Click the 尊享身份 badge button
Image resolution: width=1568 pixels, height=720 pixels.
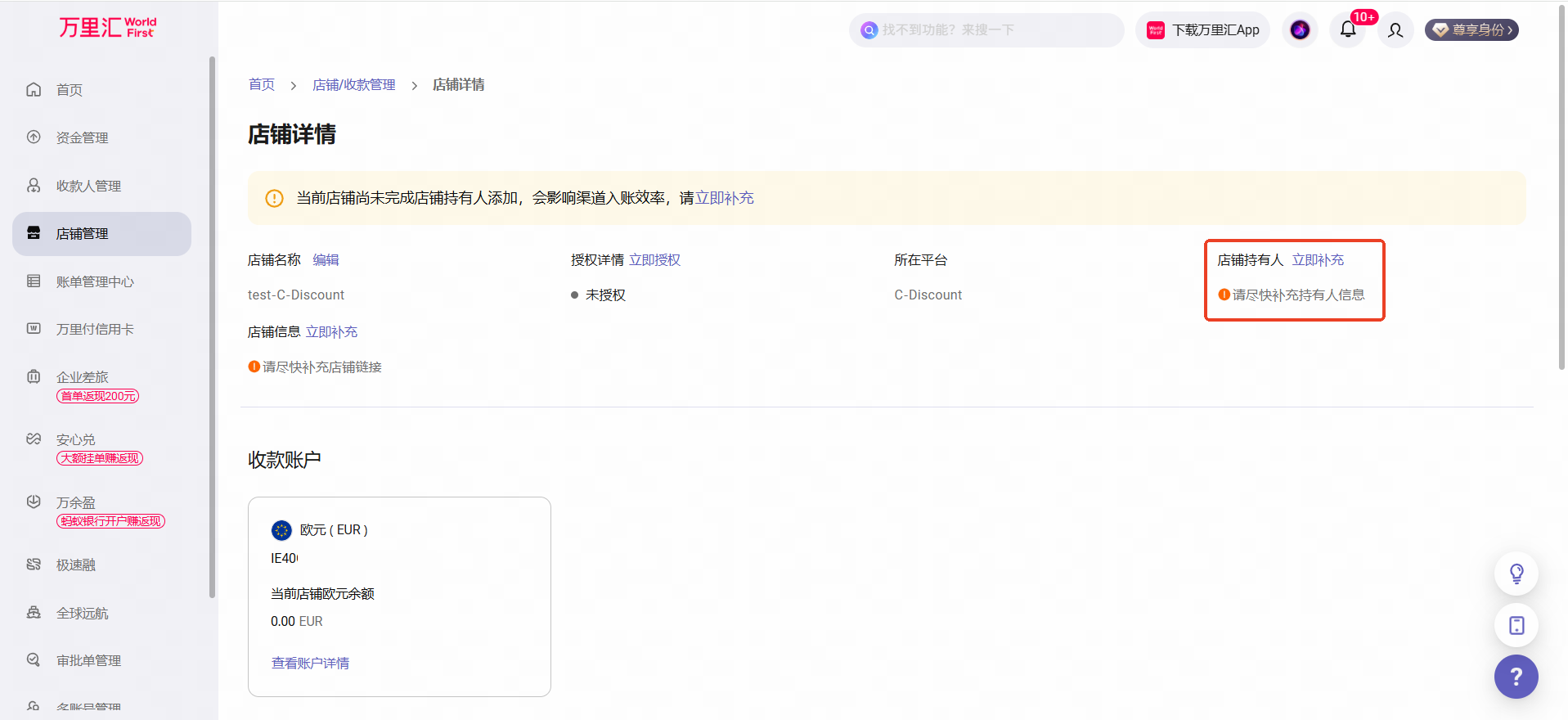point(1471,30)
